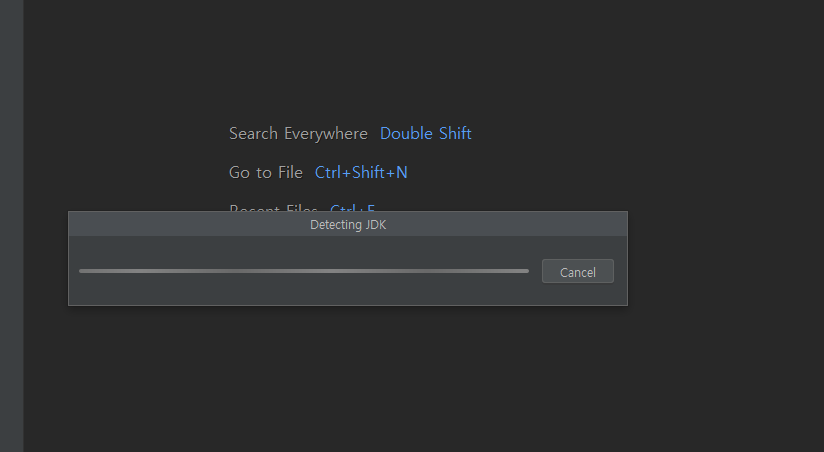Viewport: 824px width, 452px height.
Task: Click the Ctrl+Shift+N shortcut text
Action: 361,173
